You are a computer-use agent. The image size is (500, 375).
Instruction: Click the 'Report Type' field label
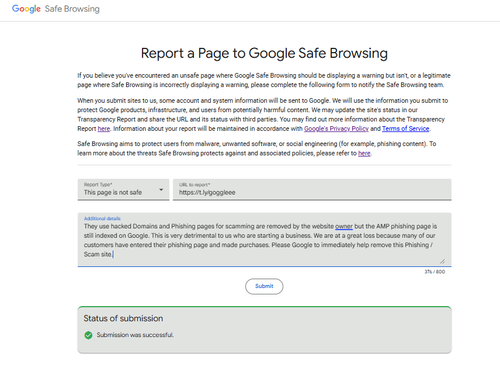tap(98, 184)
